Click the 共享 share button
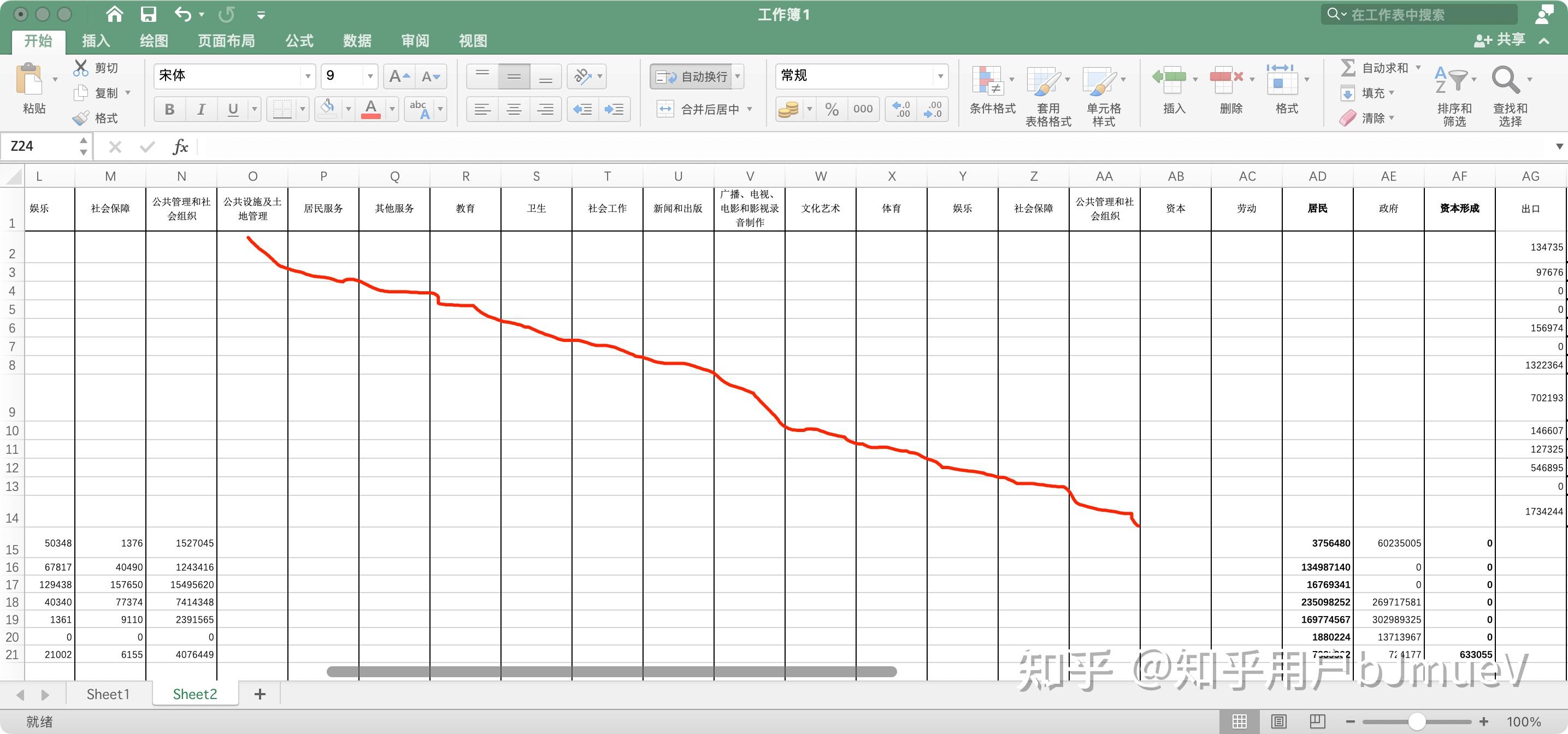Screen dimensions: 1568x734 point(1500,40)
